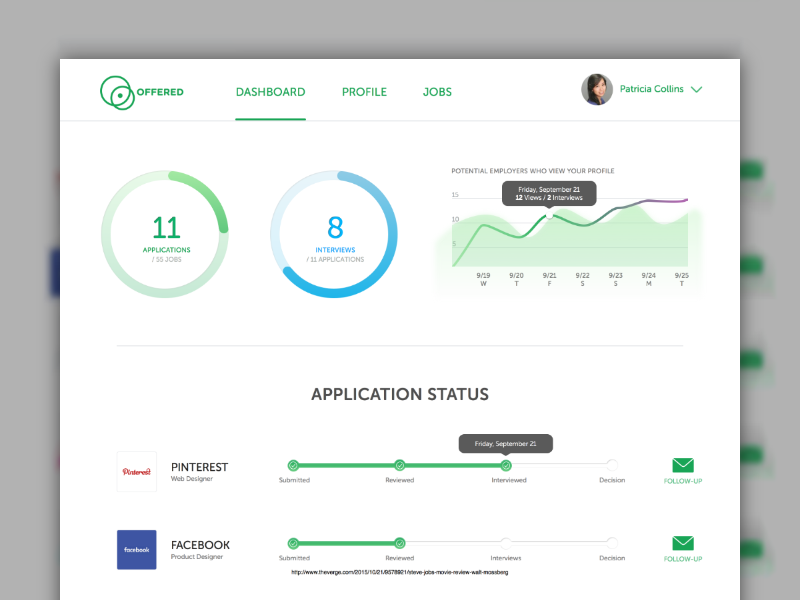Click the Offered logo icon

tap(118, 91)
